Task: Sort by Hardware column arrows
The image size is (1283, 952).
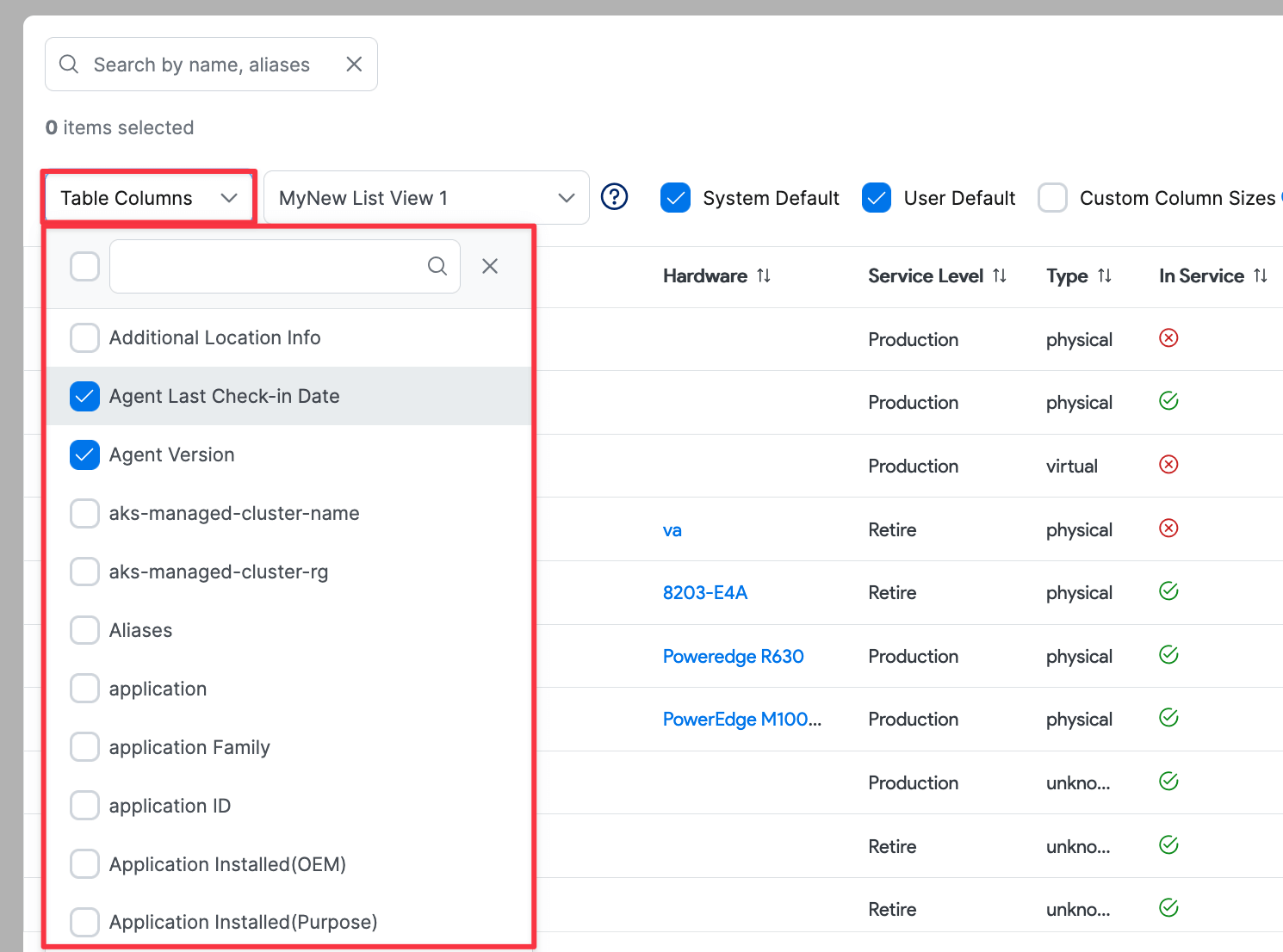Action: coord(764,275)
